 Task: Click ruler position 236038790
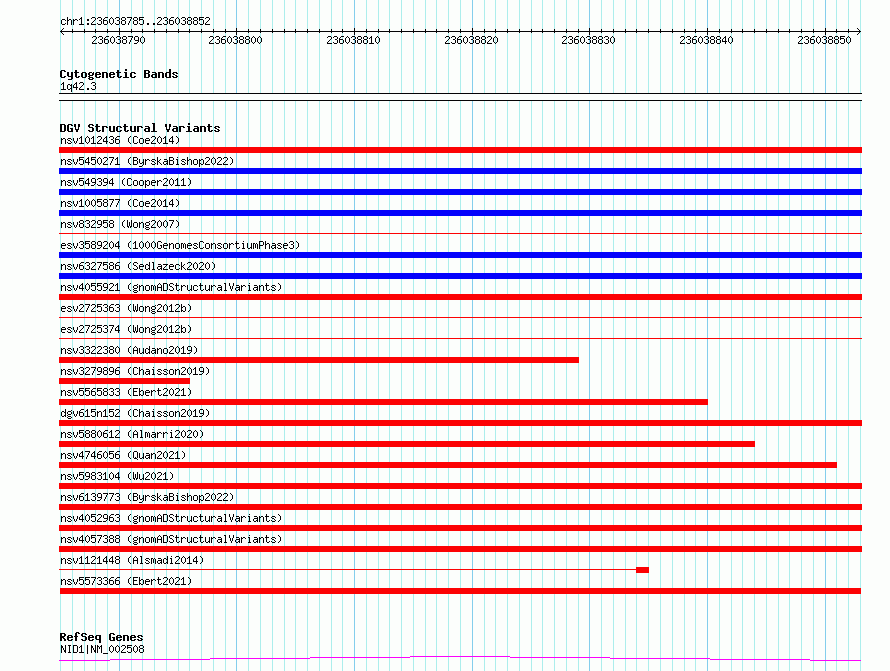[119, 40]
